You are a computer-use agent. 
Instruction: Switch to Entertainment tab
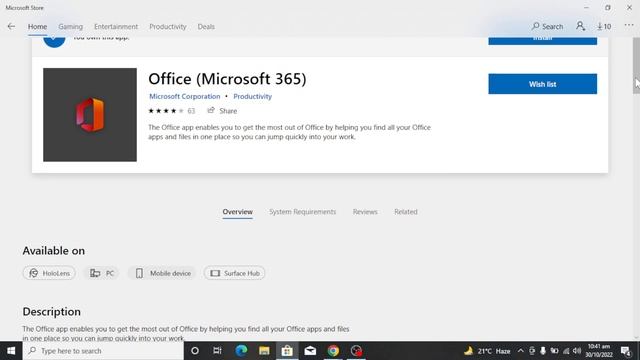[116, 27]
